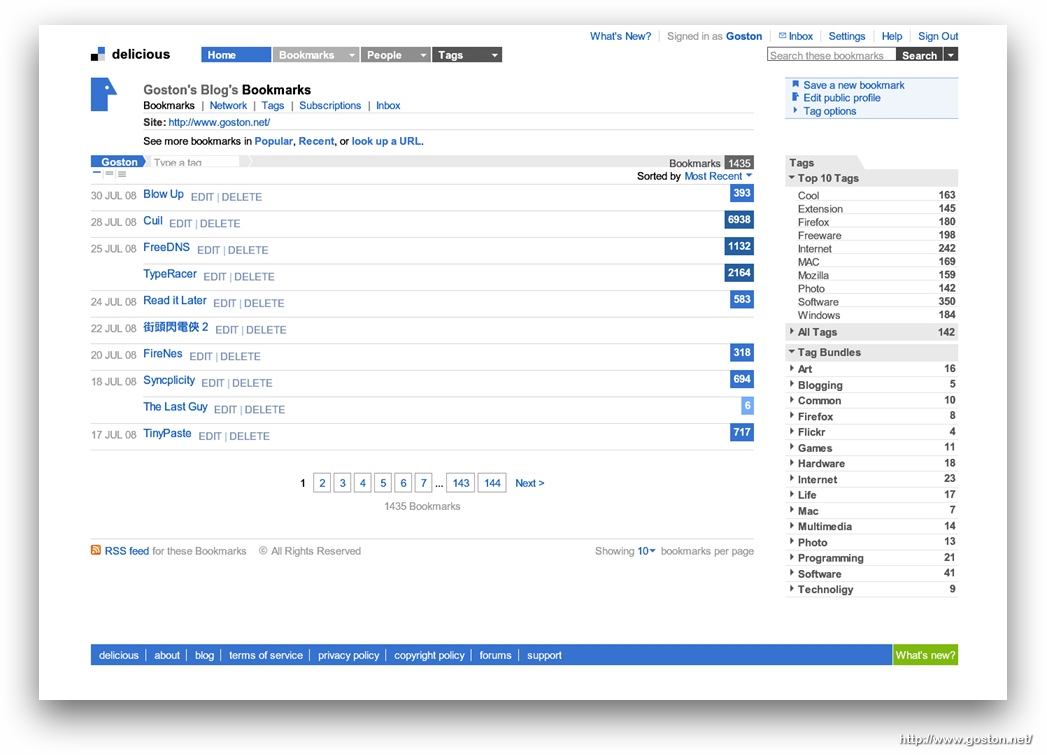Collapse the Top 10 Tags section
The height and width of the screenshot is (755, 1047).
(791, 178)
